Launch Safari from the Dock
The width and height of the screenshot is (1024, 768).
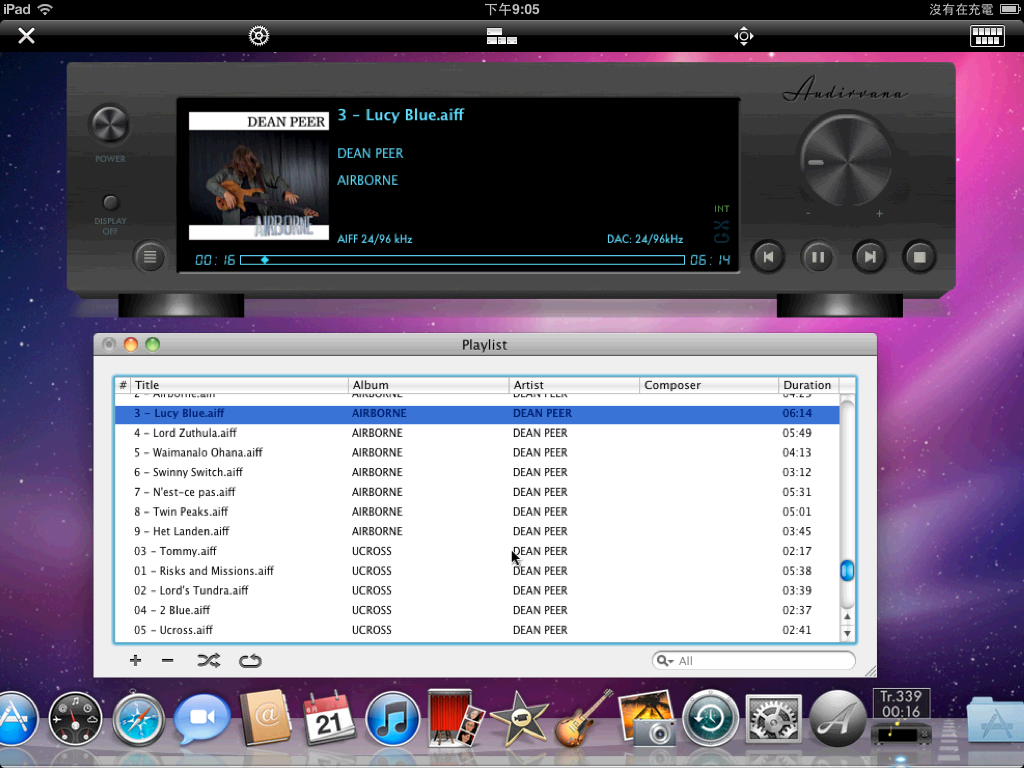pos(138,719)
